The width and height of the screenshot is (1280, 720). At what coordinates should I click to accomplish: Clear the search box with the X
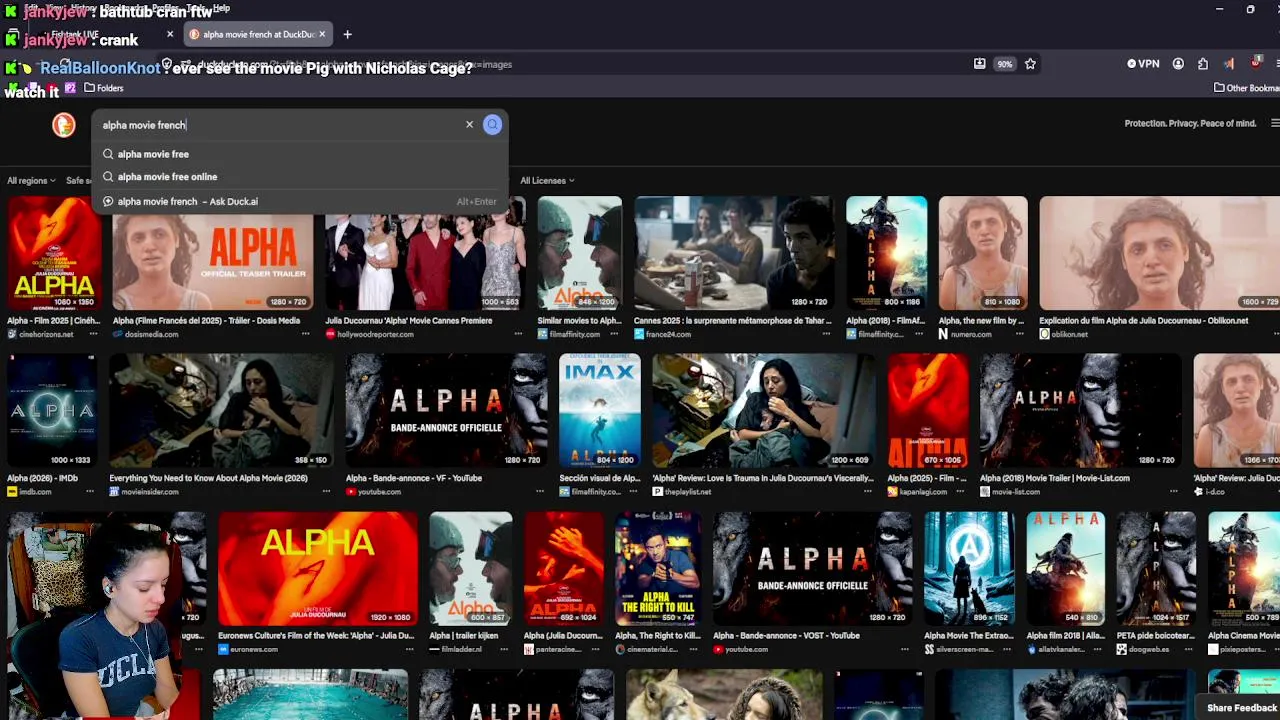tap(469, 125)
